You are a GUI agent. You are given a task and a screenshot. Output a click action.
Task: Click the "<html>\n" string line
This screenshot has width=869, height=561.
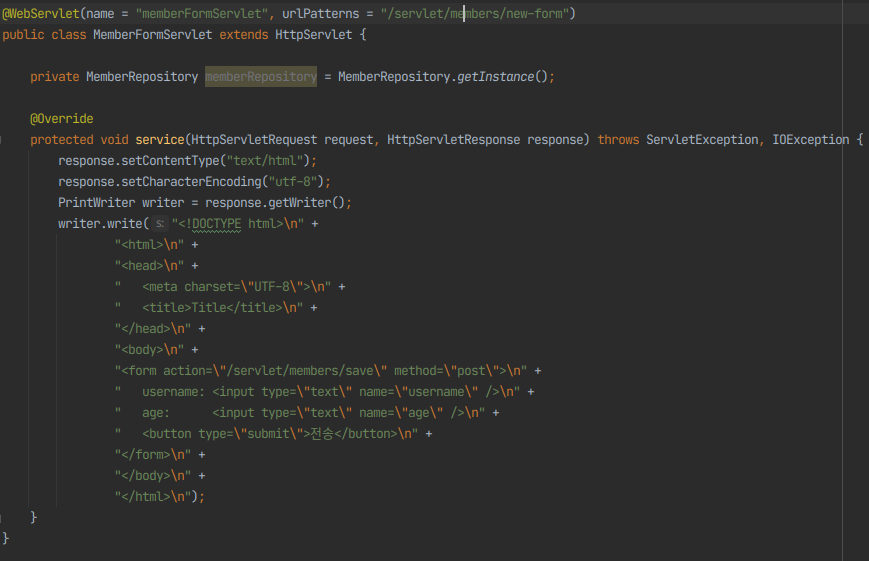tap(149, 245)
